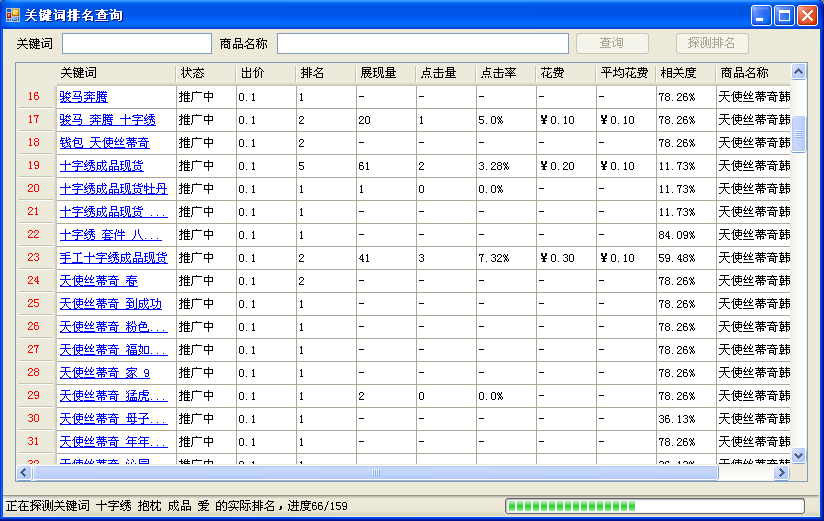The image size is (824, 521).
Task: Click the 商品名称 input field
Action: (x=423, y=44)
